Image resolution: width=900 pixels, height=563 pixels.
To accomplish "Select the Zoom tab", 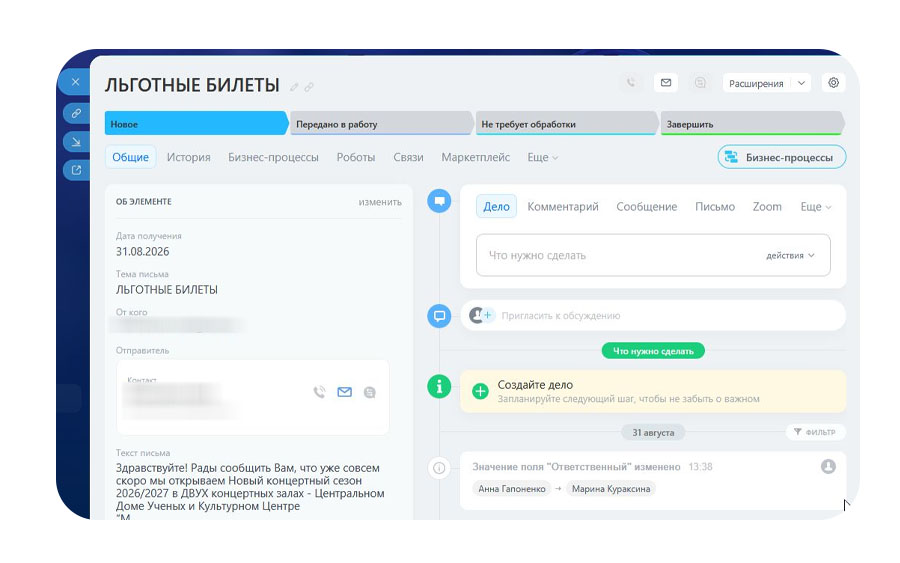I will 767,207.
